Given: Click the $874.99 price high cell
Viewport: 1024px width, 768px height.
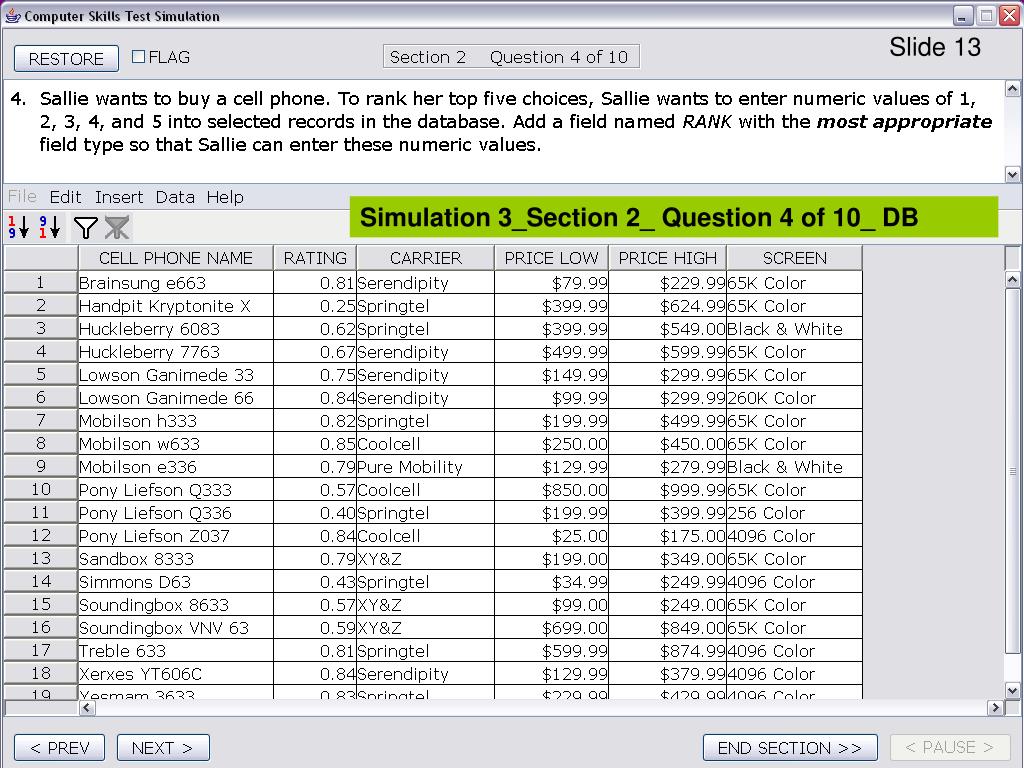Looking at the screenshot, I should pyautogui.click(x=667, y=650).
